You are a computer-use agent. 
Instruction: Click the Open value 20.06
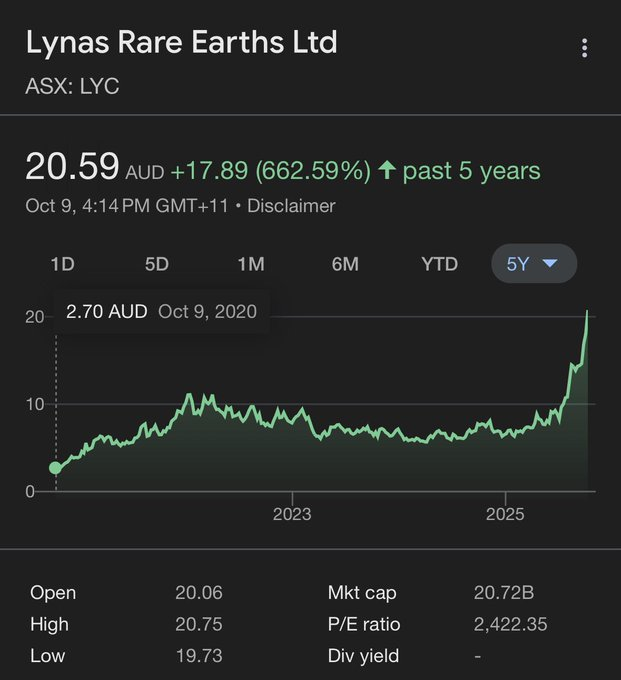click(x=199, y=592)
